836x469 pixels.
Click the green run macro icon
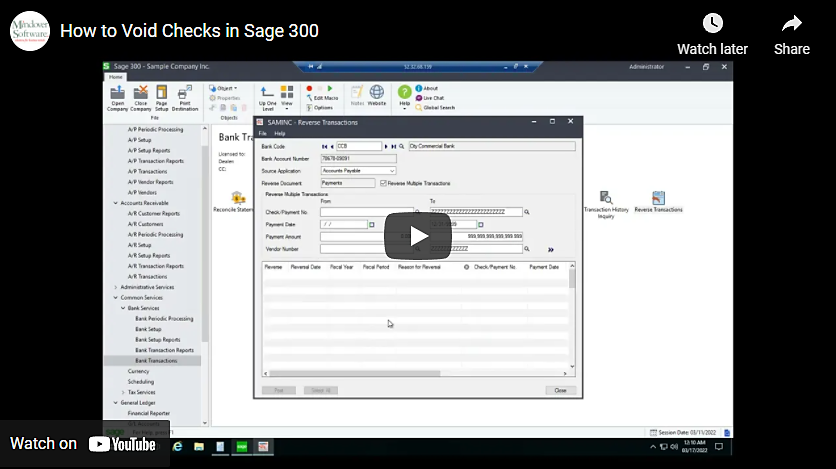click(x=330, y=88)
